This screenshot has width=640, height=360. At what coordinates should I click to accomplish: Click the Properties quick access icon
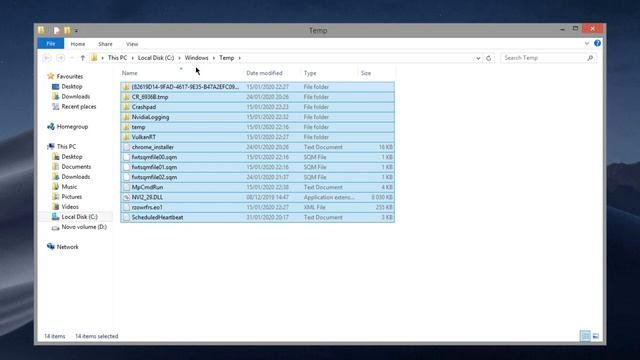coord(56,30)
